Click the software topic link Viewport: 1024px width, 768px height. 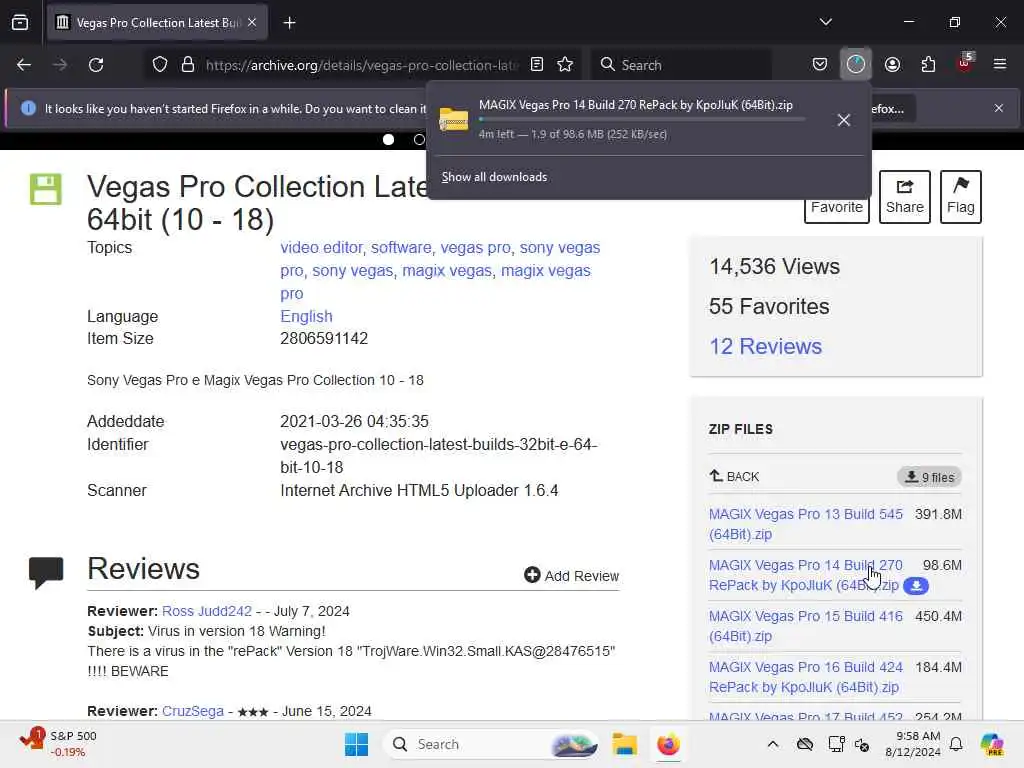click(401, 248)
